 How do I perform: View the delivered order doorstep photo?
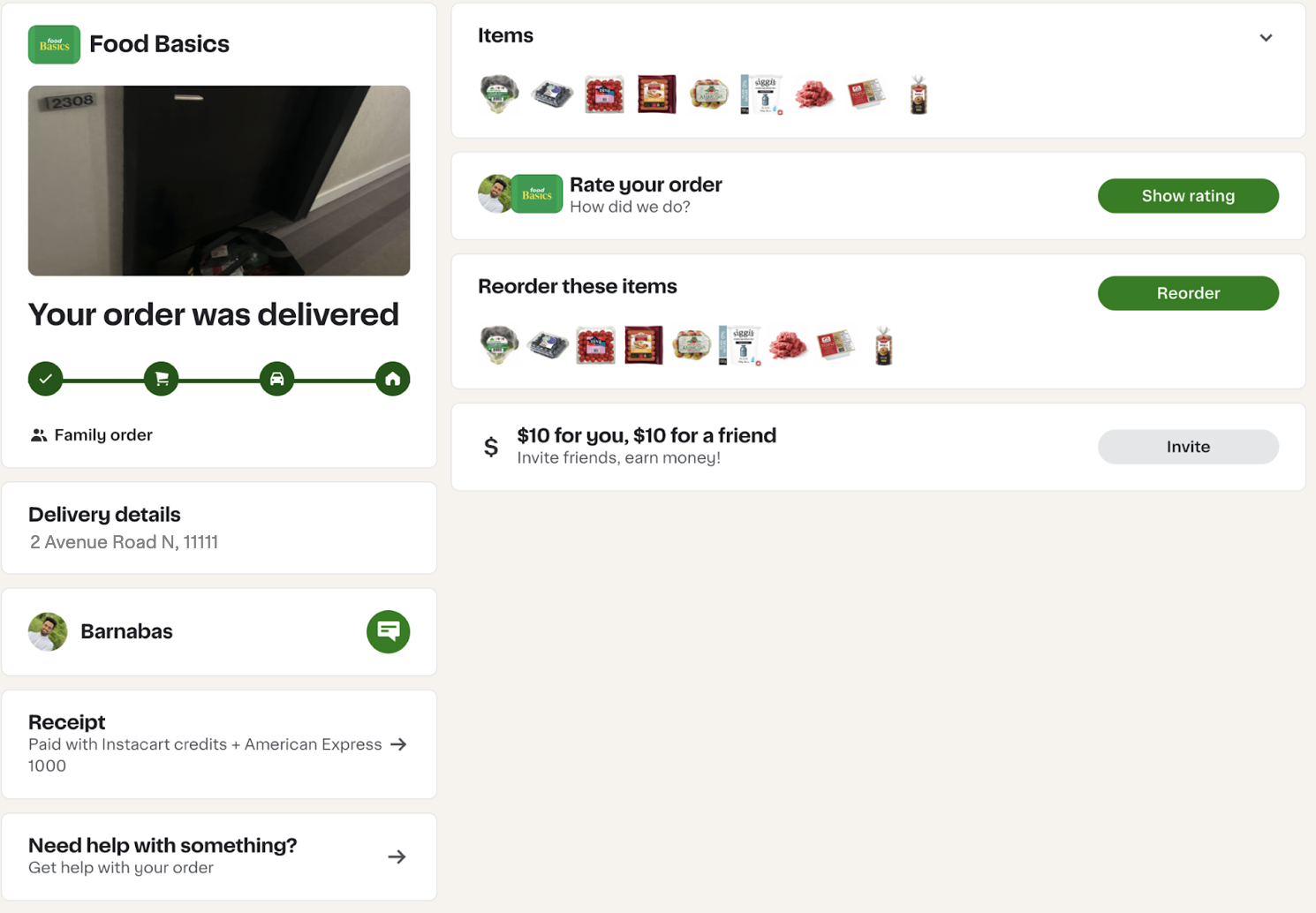[x=219, y=180]
